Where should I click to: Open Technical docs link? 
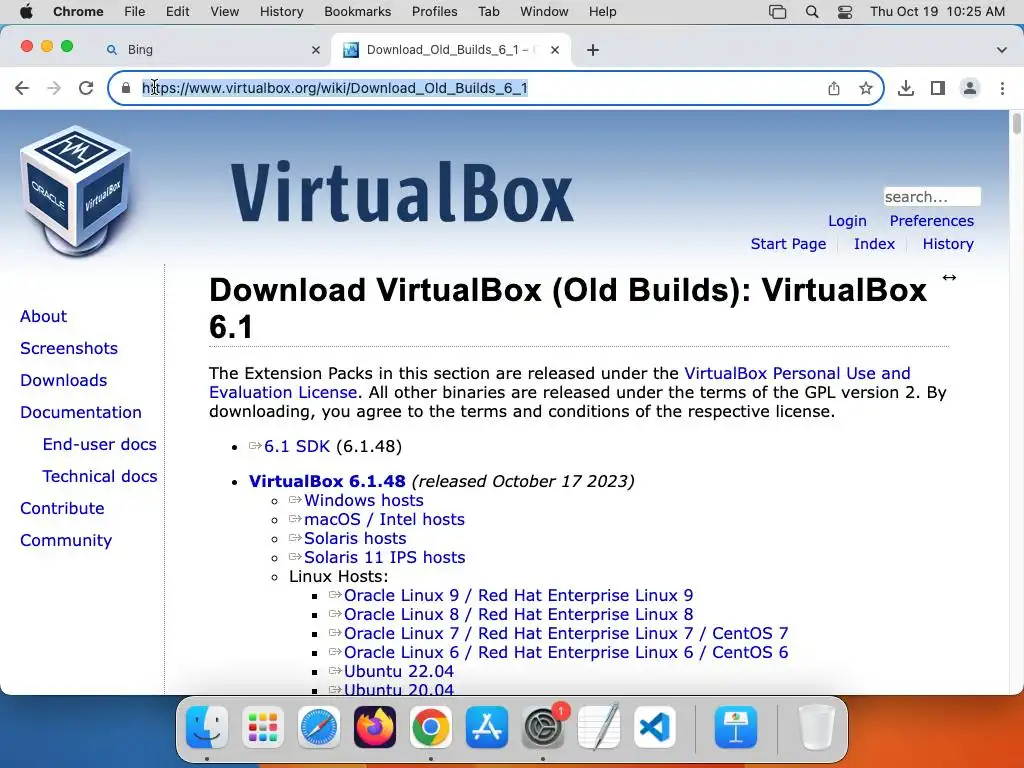100,476
